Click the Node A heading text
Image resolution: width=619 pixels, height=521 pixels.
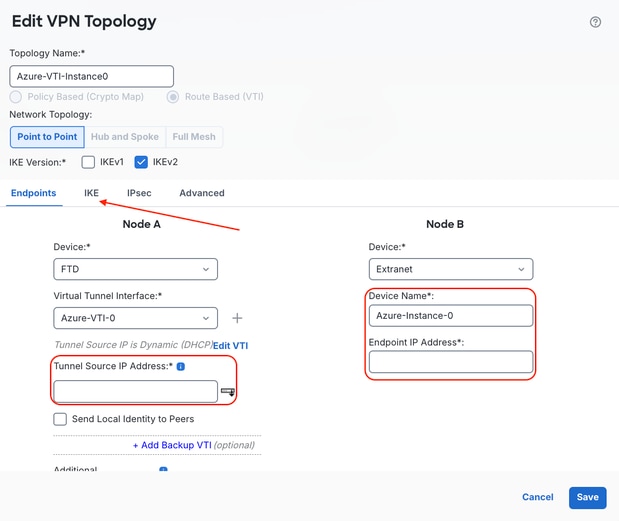pyautogui.click(x=141, y=224)
